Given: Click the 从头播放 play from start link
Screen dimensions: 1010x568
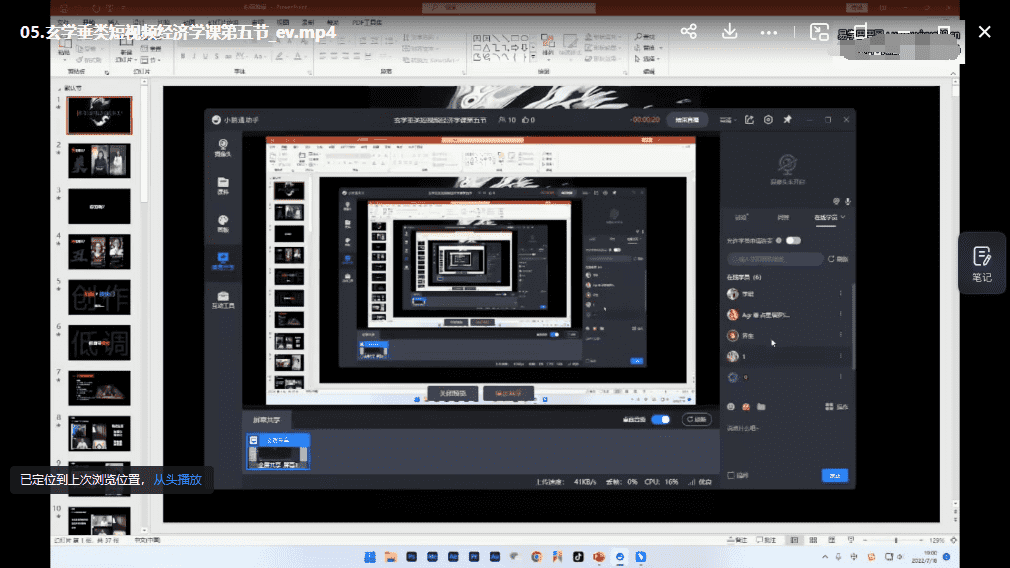Looking at the screenshot, I should pyautogui.click(x=177, y=480).
